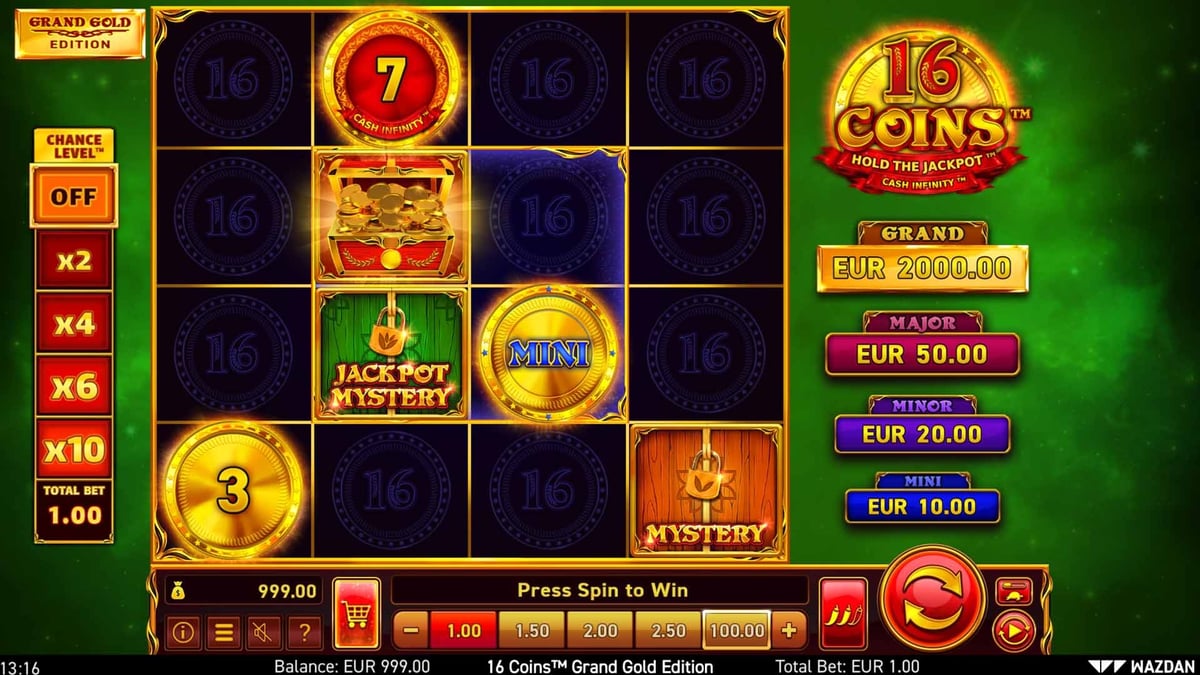Click the MINI gold coin symbol

coord(549,353)
